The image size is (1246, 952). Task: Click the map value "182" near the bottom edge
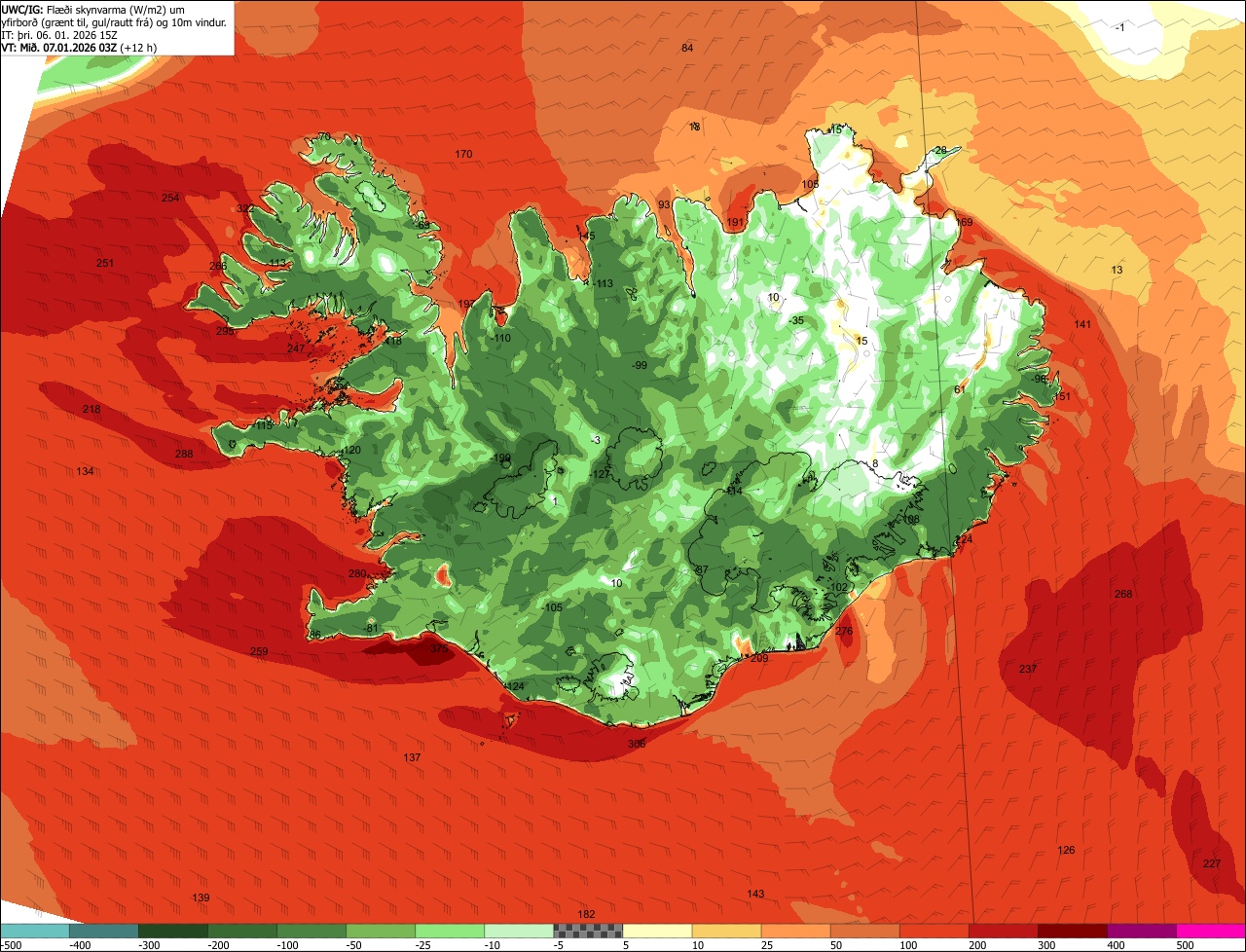click(x=586, y=914)
